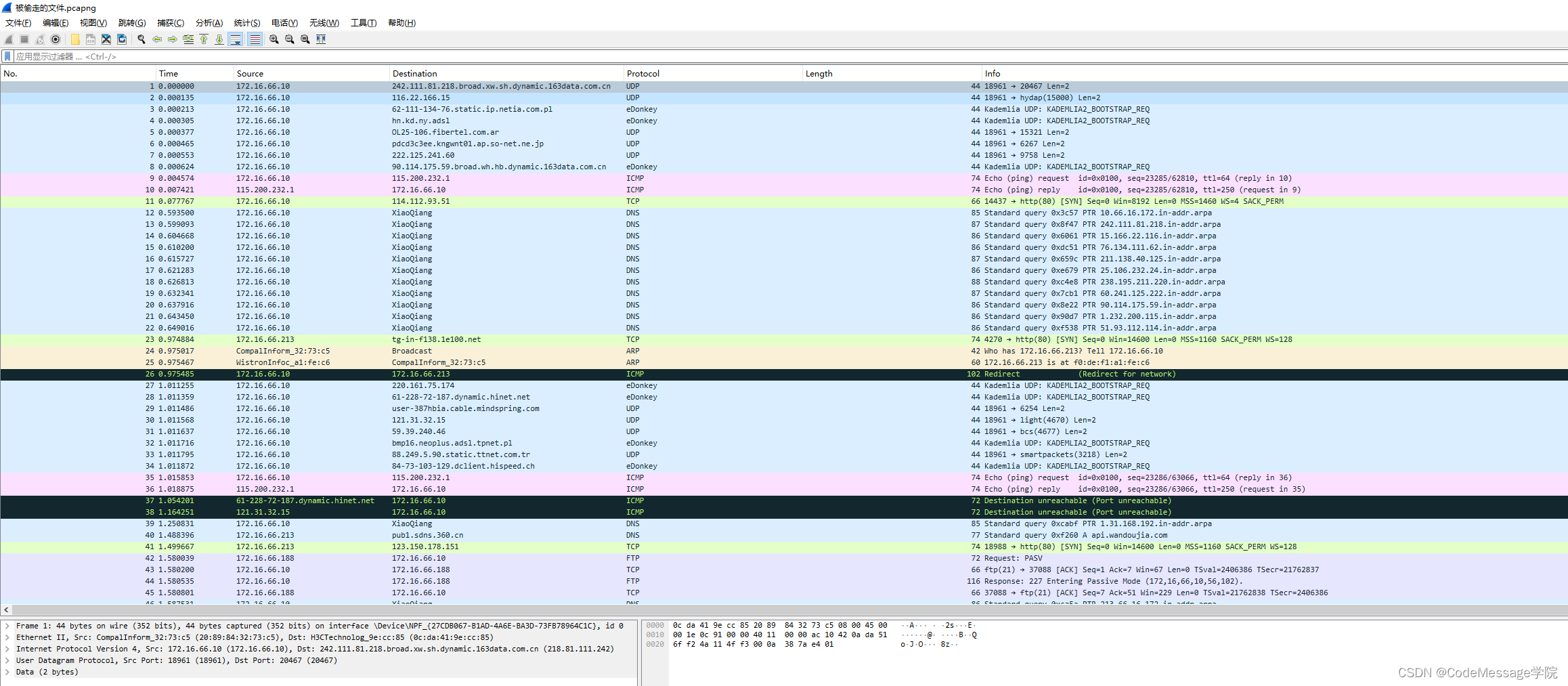Open the 工具(T) menu
Viewport: 1568px width, 686px height.
tap(364, 23)
